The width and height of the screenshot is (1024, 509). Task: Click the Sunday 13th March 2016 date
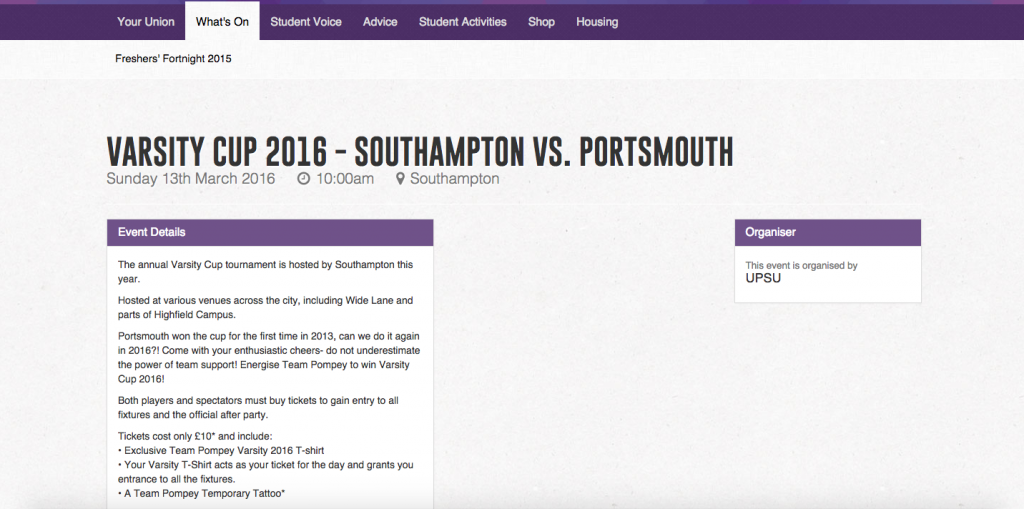click(x=190, y=179)
